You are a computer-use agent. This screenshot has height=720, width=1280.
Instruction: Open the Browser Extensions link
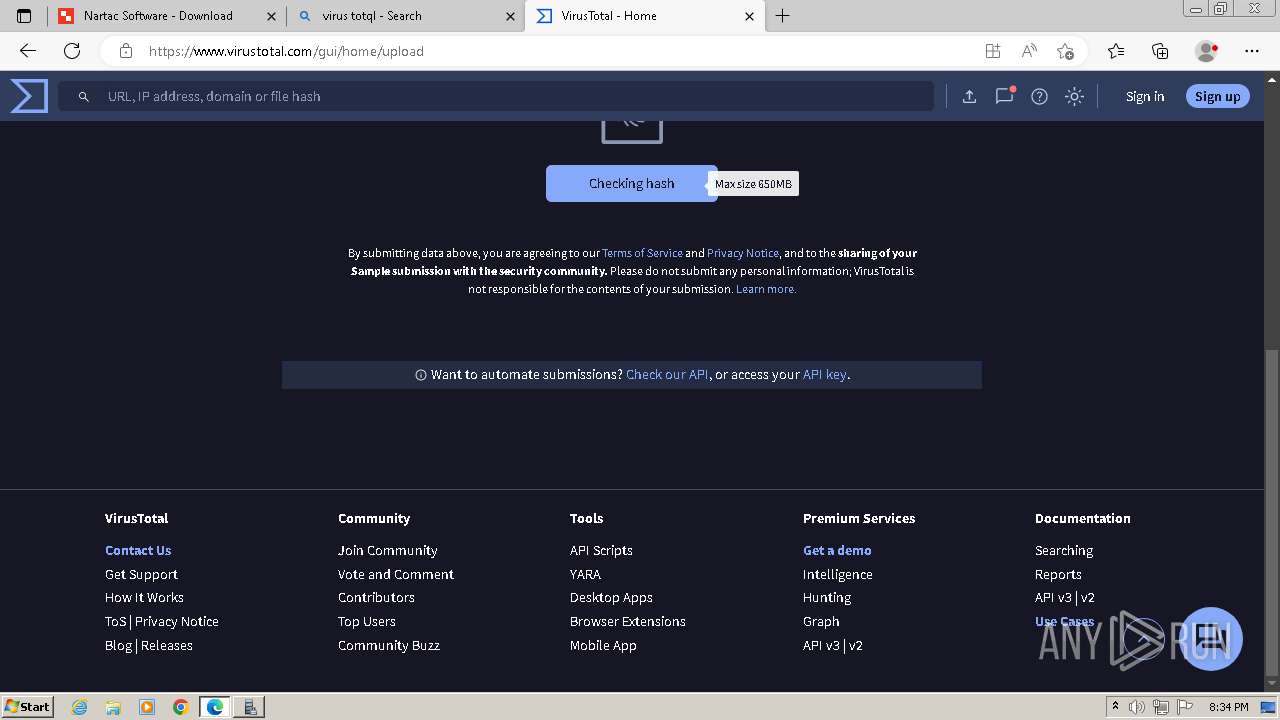coord(628,622)
